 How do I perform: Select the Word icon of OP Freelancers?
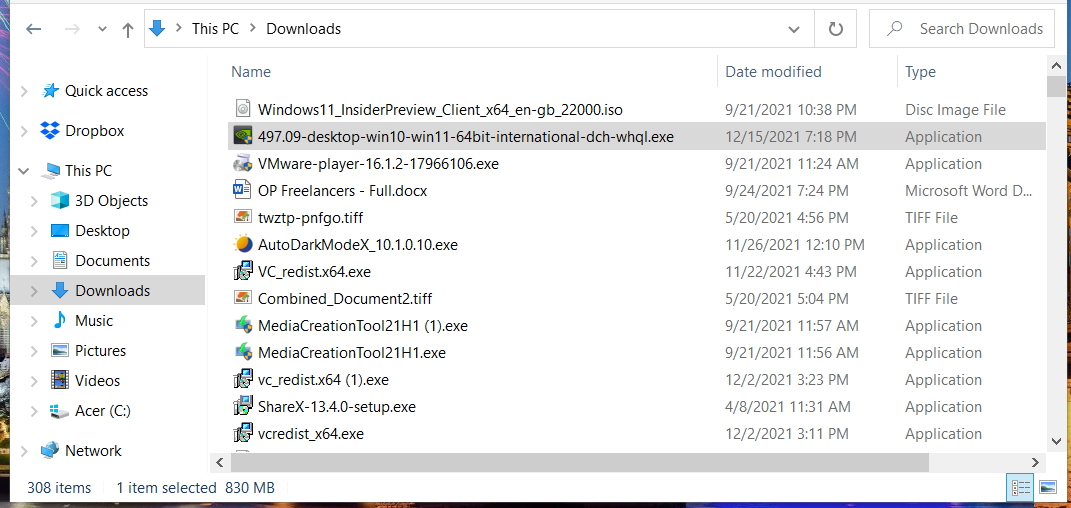(242, 190)
